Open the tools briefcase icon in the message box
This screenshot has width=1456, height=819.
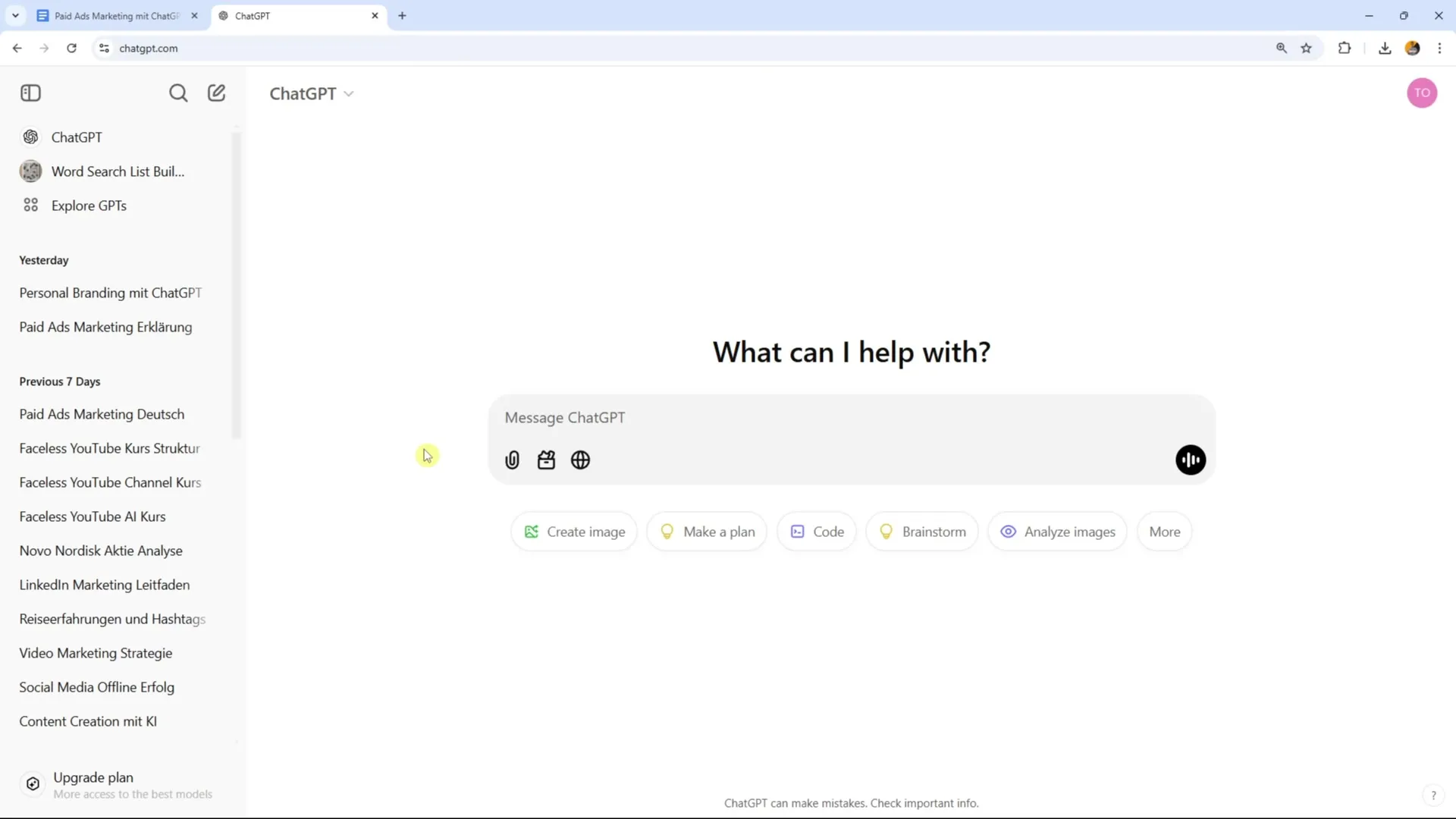(x=547, y=460)
